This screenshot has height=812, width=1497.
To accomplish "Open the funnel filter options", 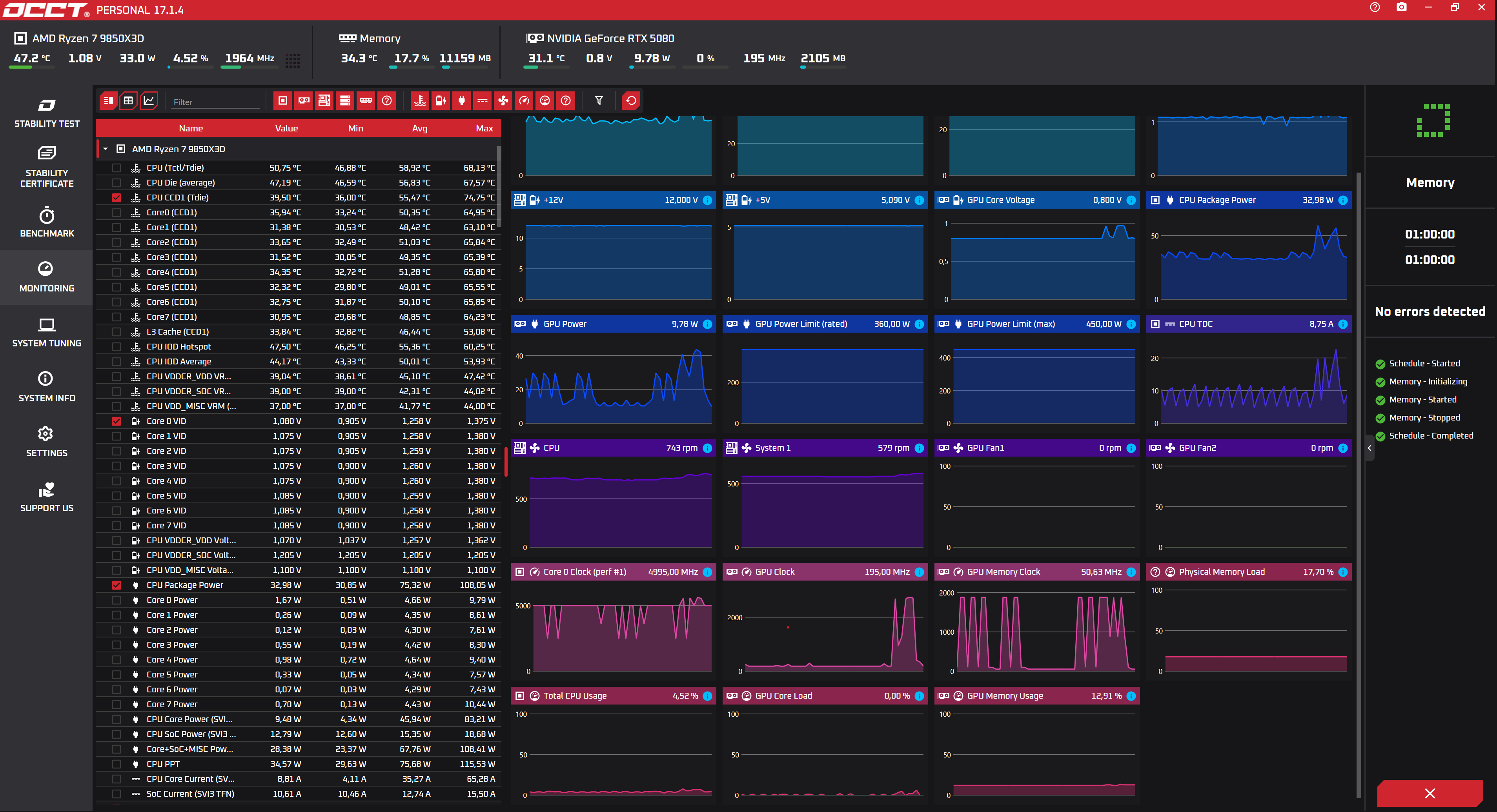I will (599, 100).
